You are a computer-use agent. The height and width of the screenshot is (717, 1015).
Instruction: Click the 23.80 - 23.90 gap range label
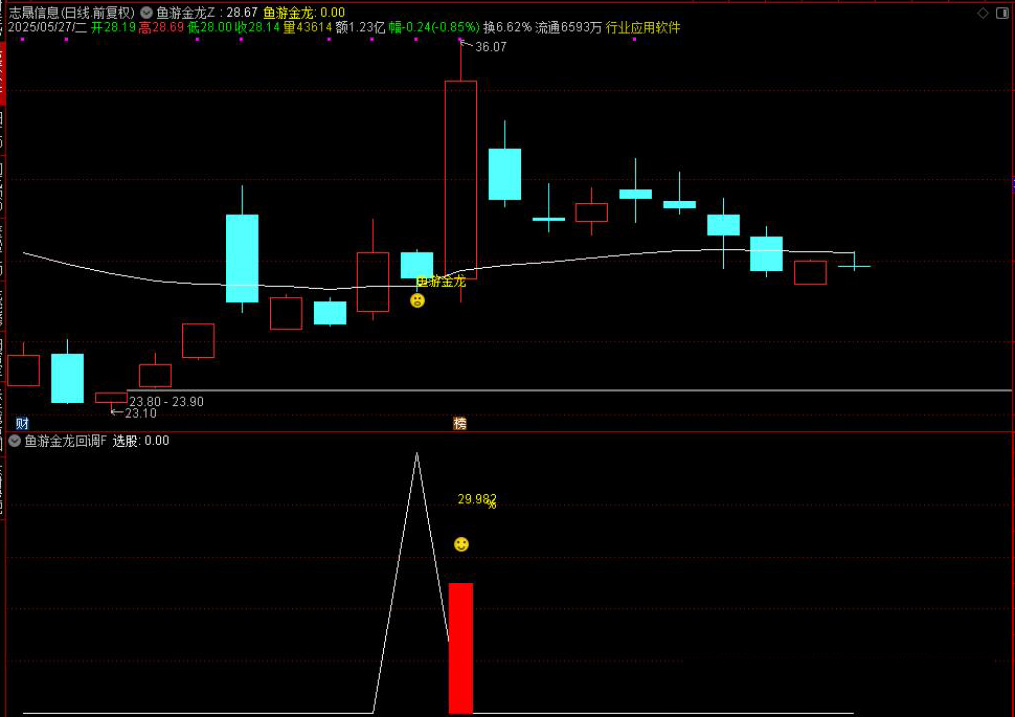(x=166, y=401)
